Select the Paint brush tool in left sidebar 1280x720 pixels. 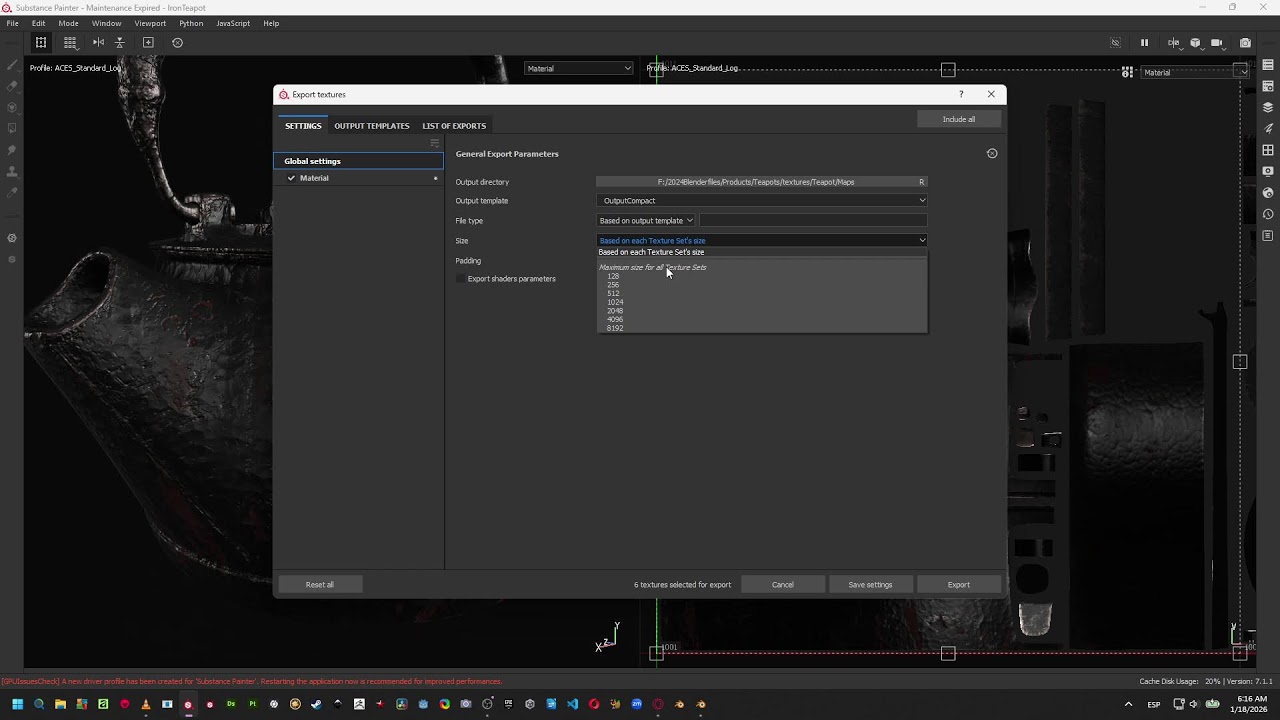[12, 65]
